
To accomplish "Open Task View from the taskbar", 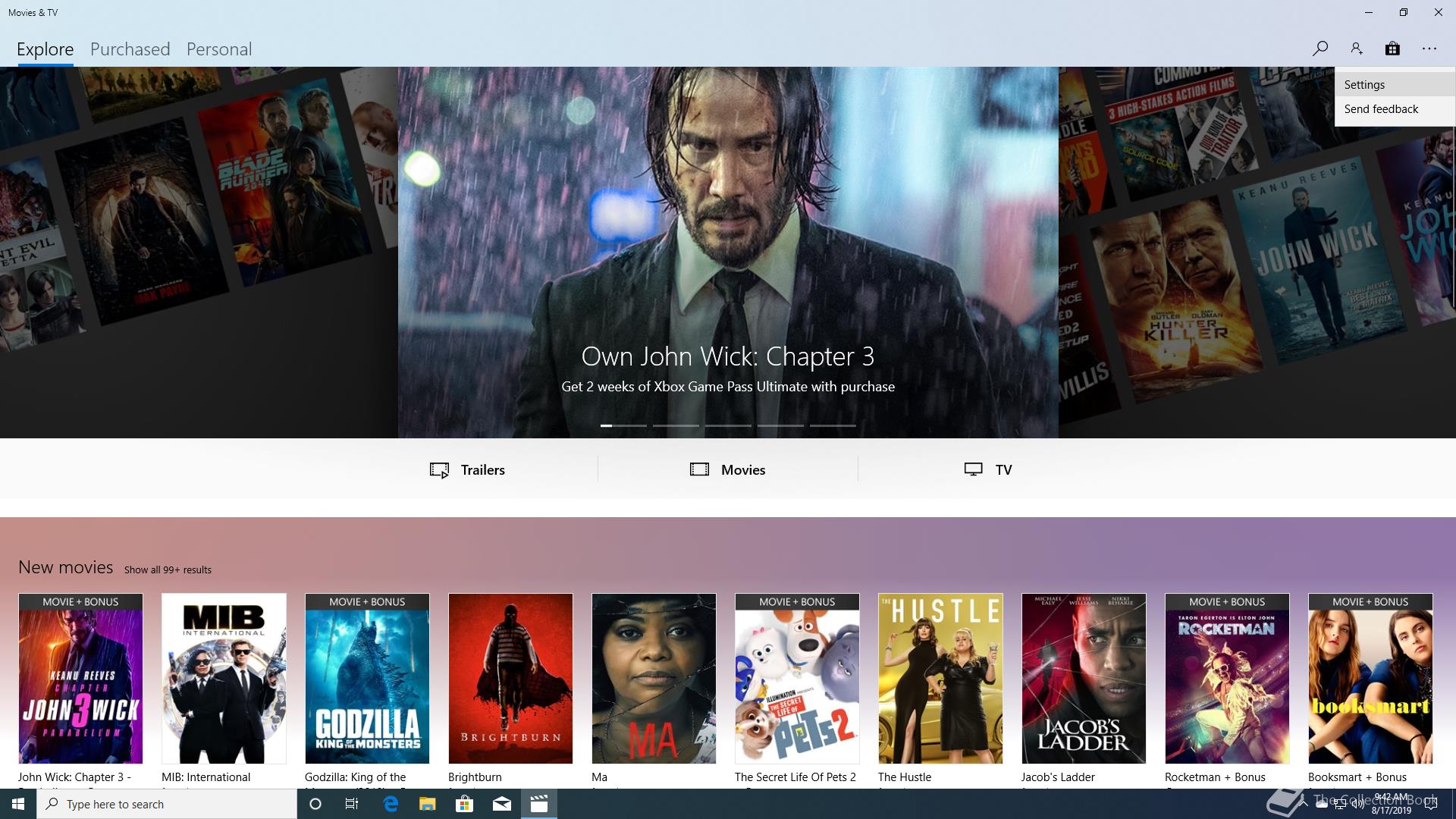I will point(352,804).
